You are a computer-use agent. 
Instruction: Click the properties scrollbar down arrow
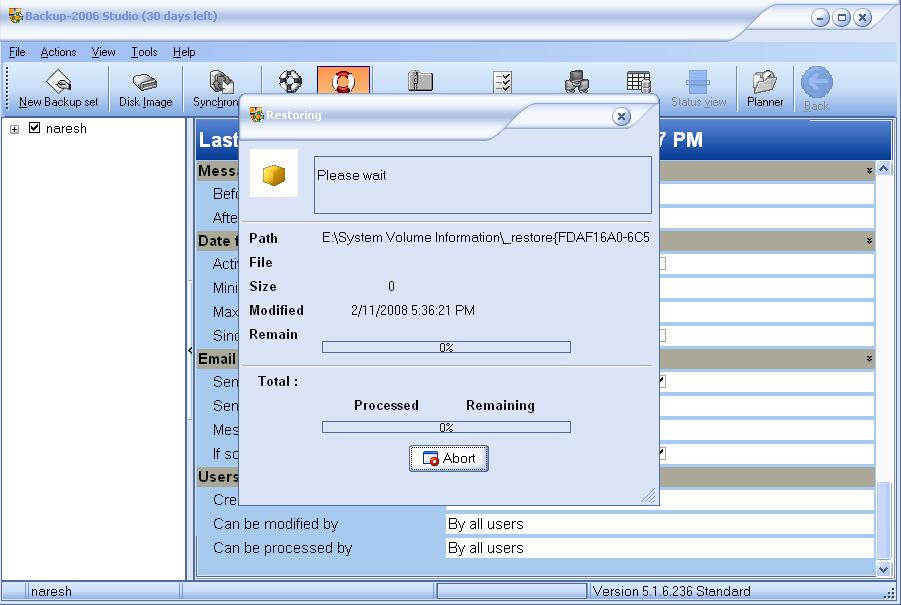883,569
